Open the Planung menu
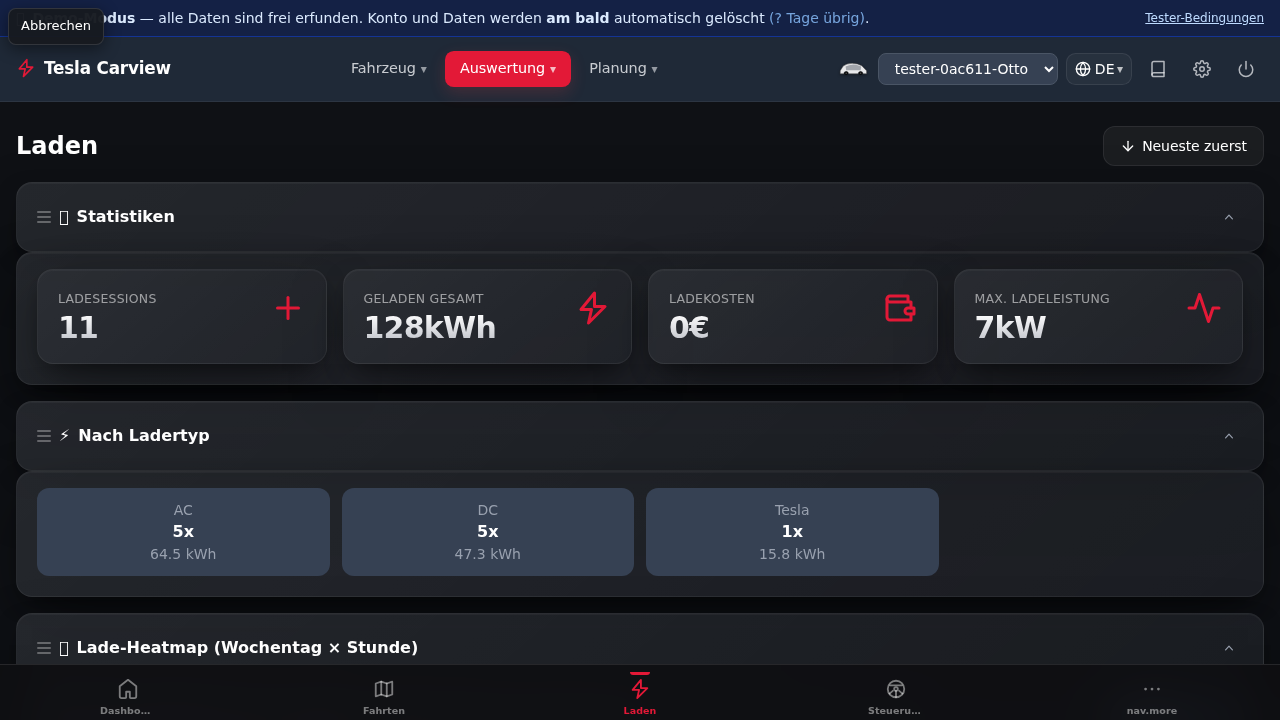The height and width of the screenshot is (720, 1280). [x=623, y=69]
